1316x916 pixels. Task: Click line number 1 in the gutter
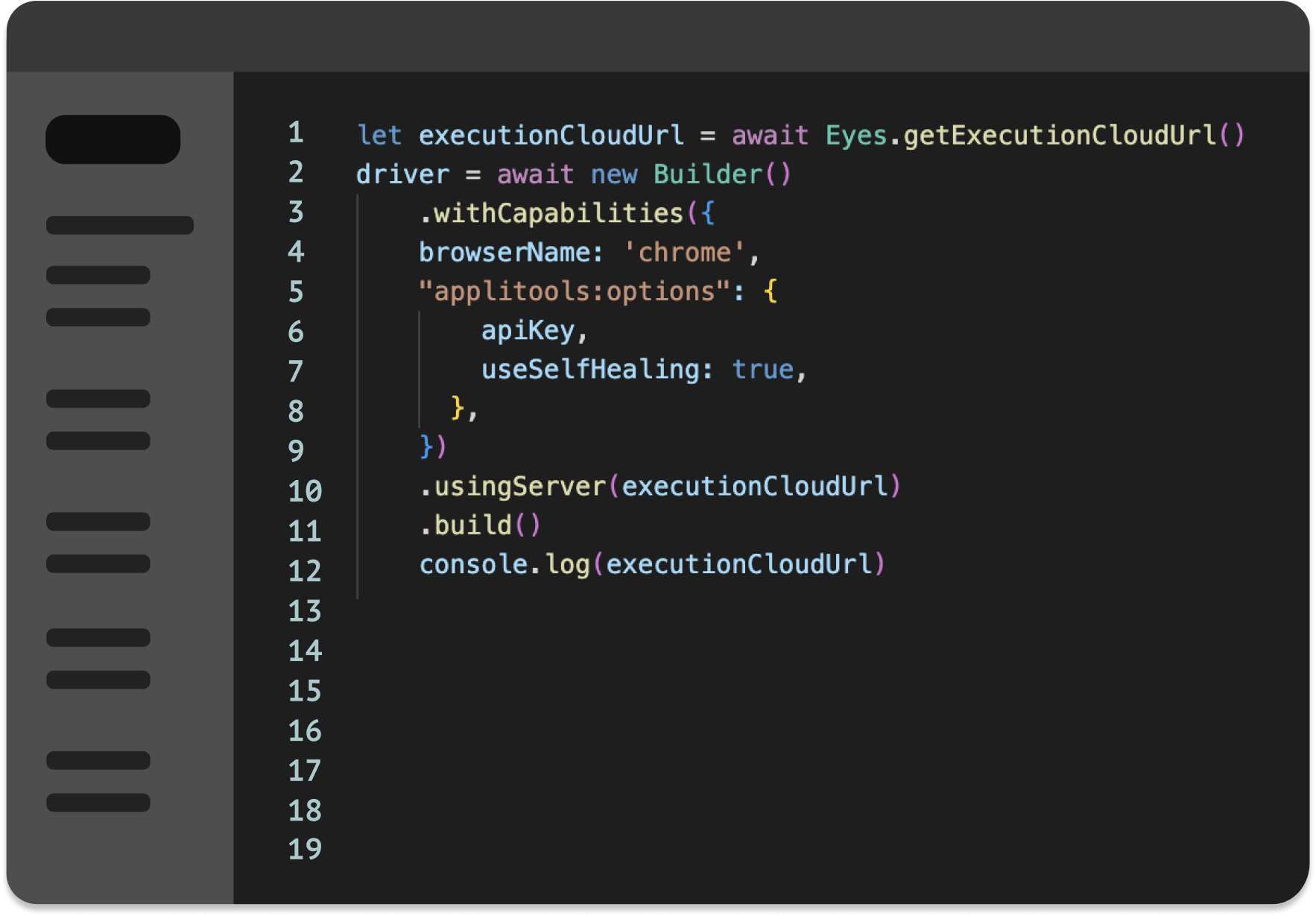coord(296,133)
